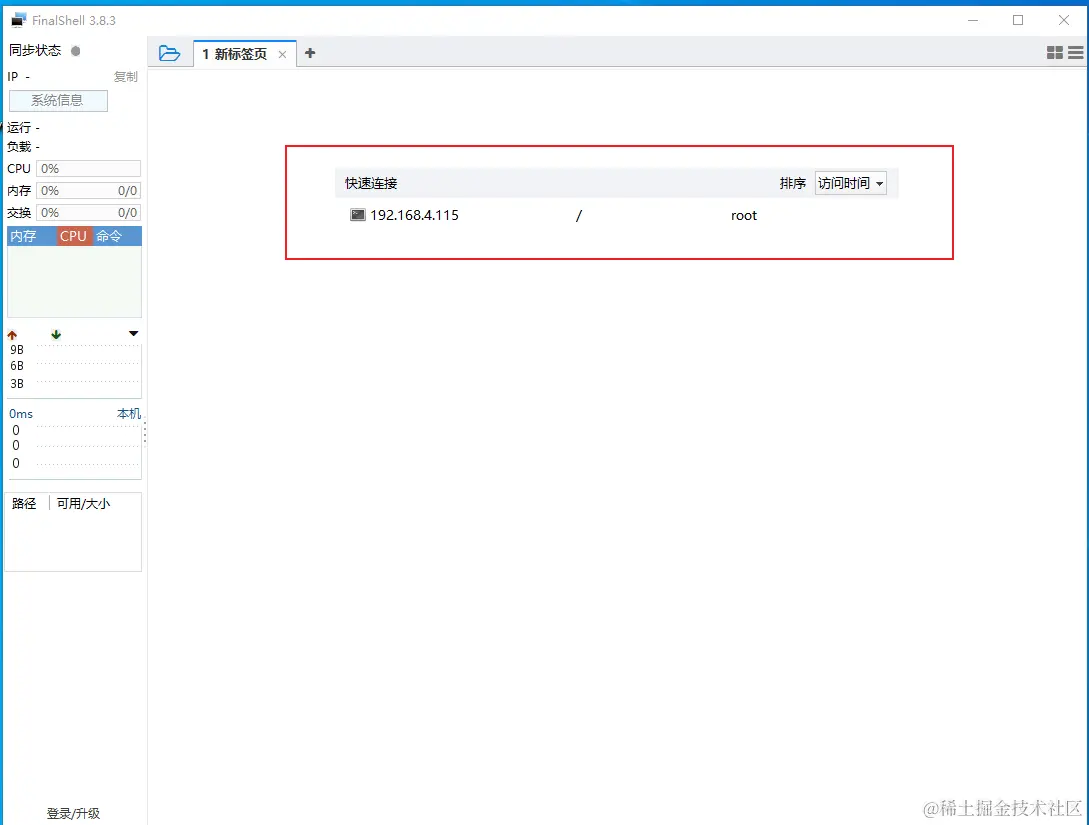This screenshot has width=1089, height=825.
Task: Click the 交换 usage 0% bar
Action: 88,212
